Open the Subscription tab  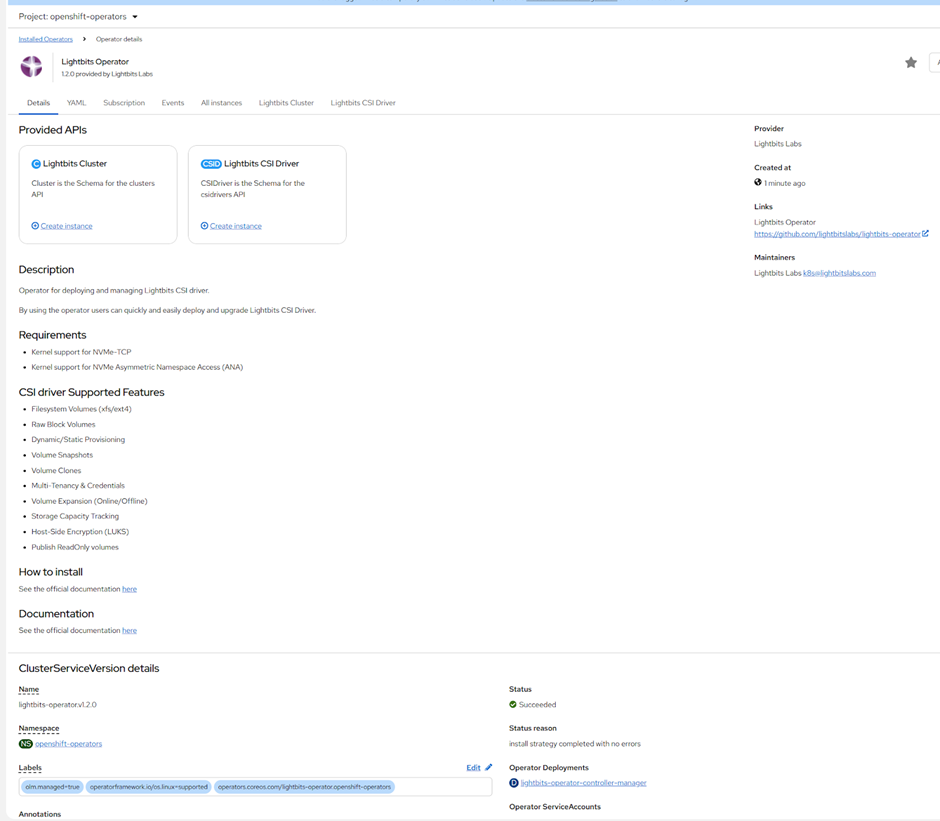coord(124,103)
